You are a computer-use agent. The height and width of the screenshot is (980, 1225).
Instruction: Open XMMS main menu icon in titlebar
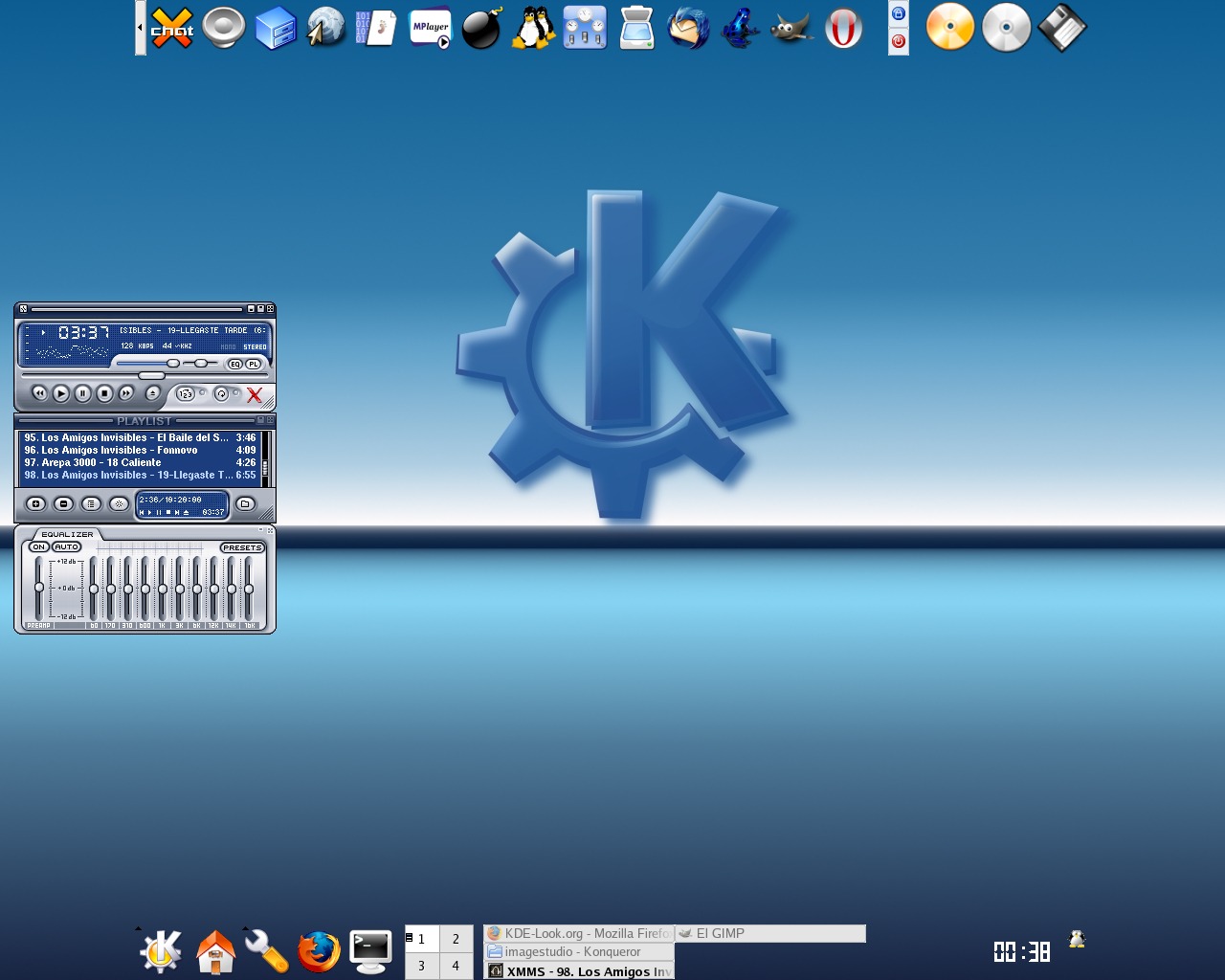pyautogui.click(x=24, y=309)
